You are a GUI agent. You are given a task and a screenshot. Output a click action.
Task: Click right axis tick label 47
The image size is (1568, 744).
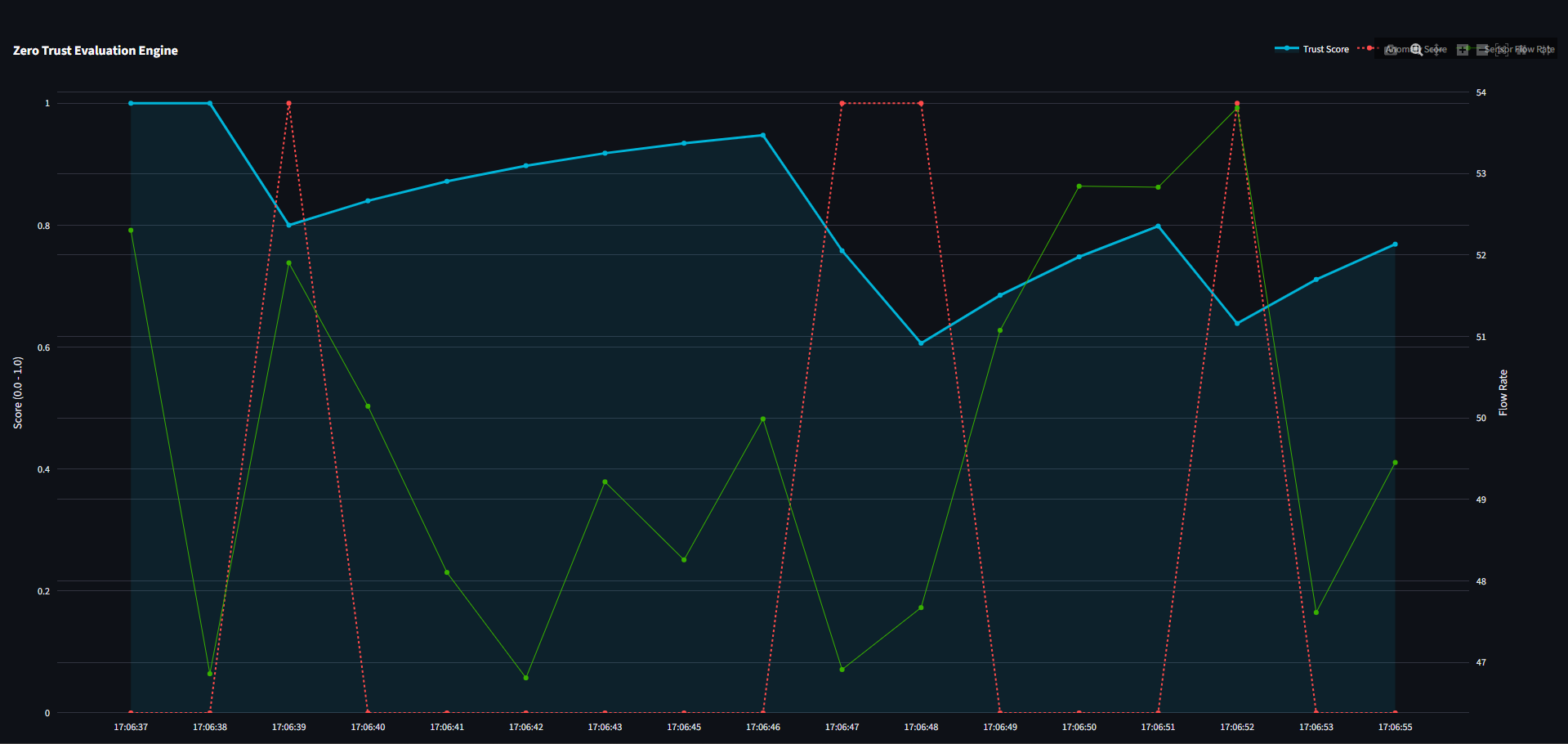pos(1481,662)
